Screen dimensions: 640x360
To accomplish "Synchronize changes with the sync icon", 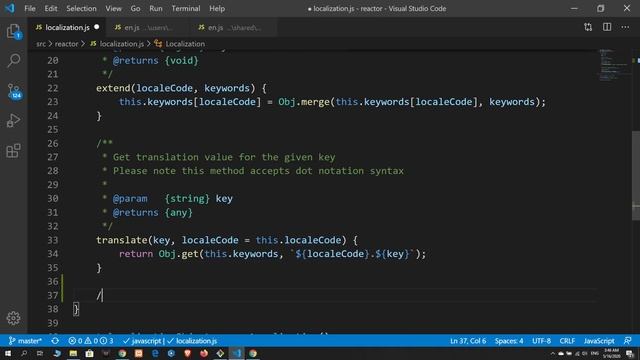I will click(x=55, y=341).
